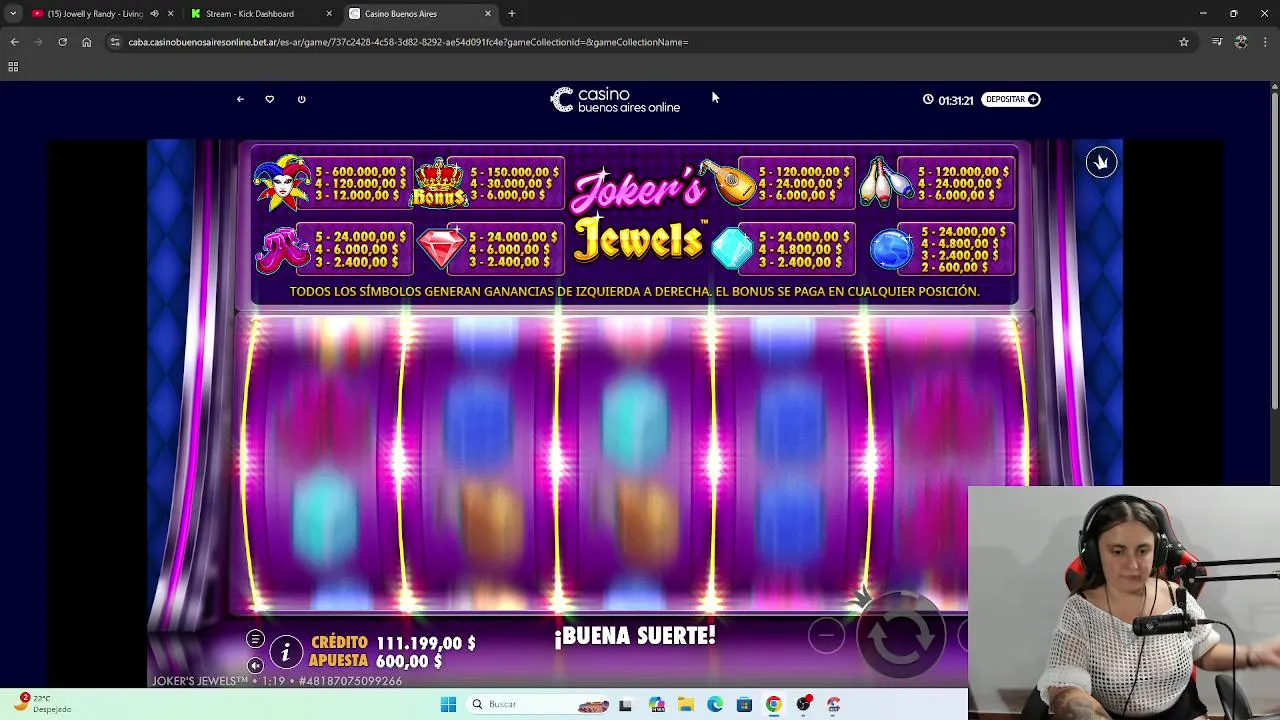The image size is (1280, 720).
Task: Open the media control icon in toolbar
Action: point(1217,42)
